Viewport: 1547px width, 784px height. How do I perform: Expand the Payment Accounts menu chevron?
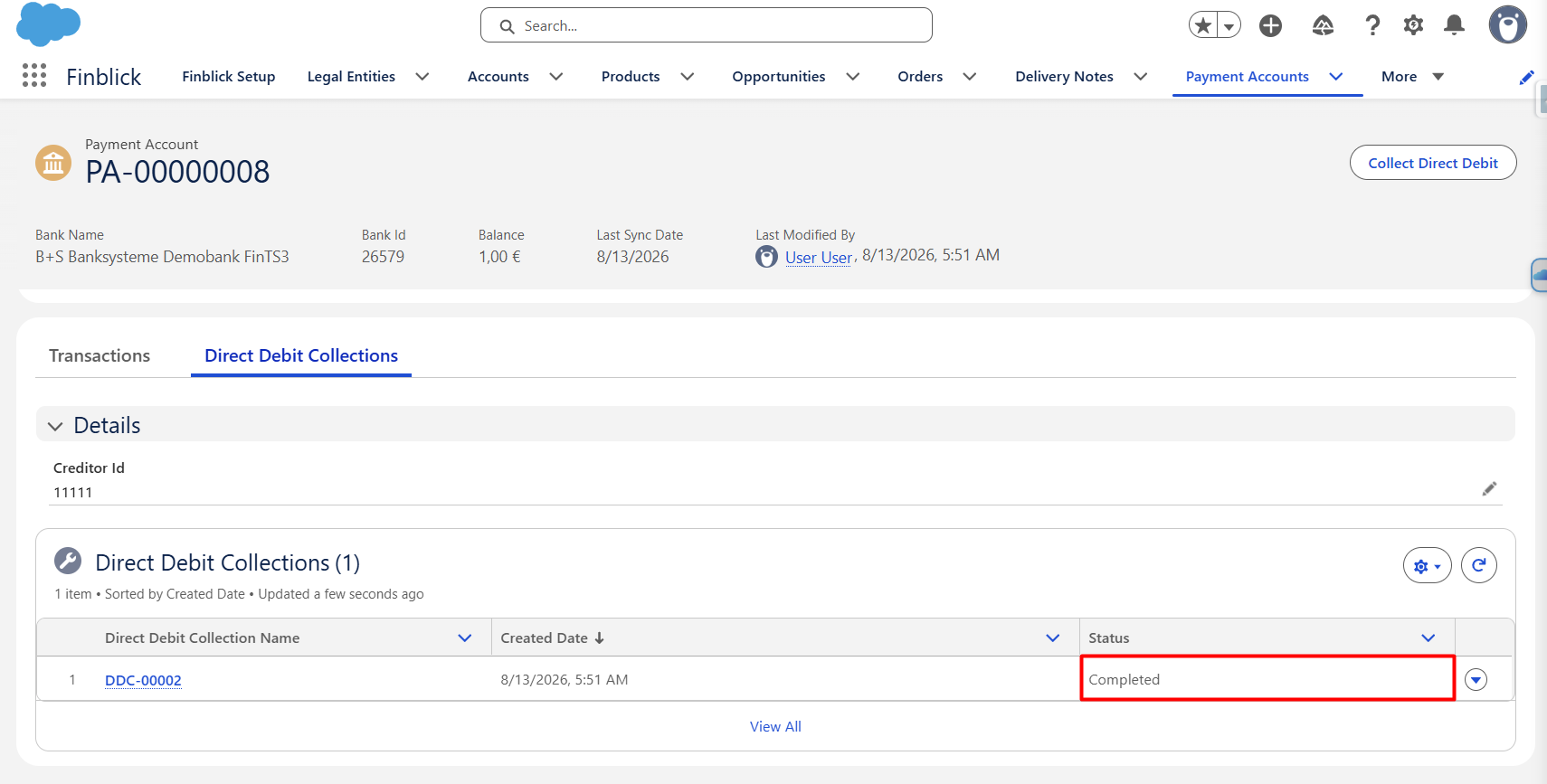pos(1336,77)
